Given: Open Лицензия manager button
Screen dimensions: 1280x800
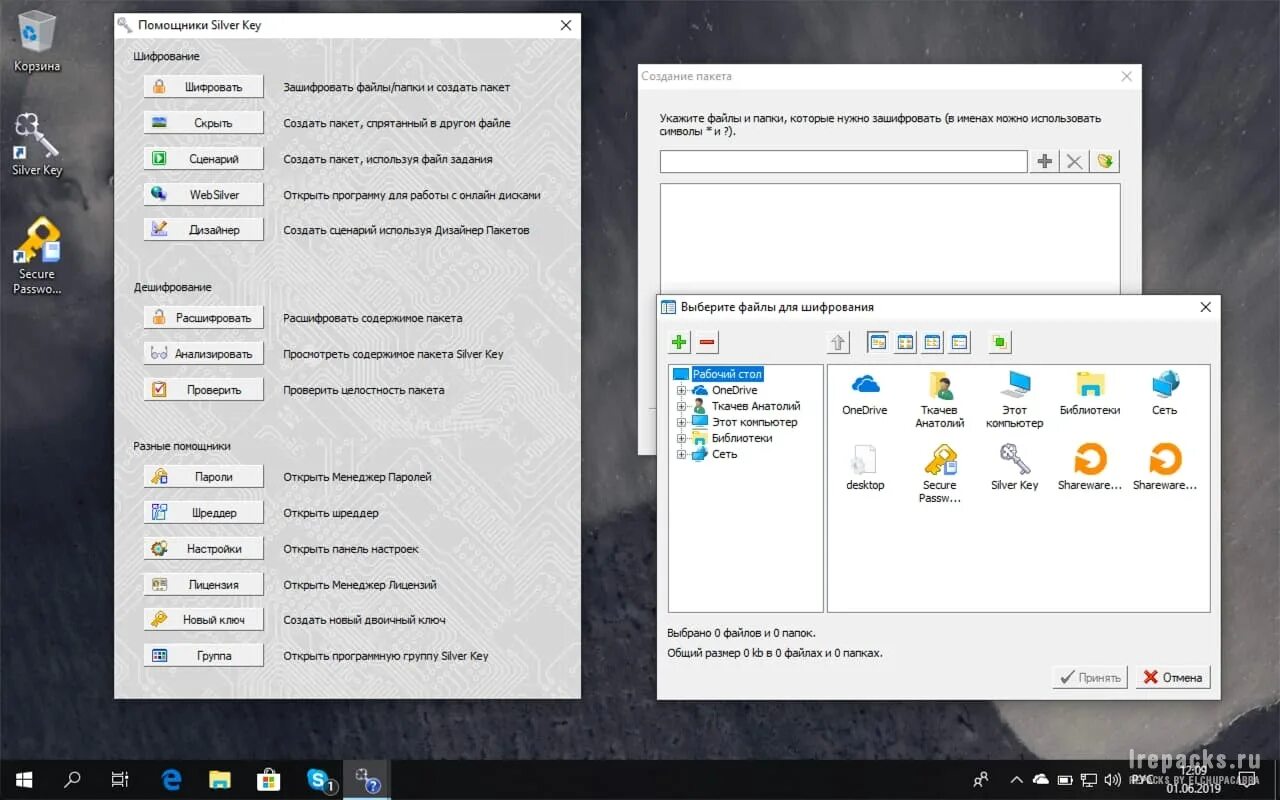Looking at the screenshot, I should (x=203, y=584).
